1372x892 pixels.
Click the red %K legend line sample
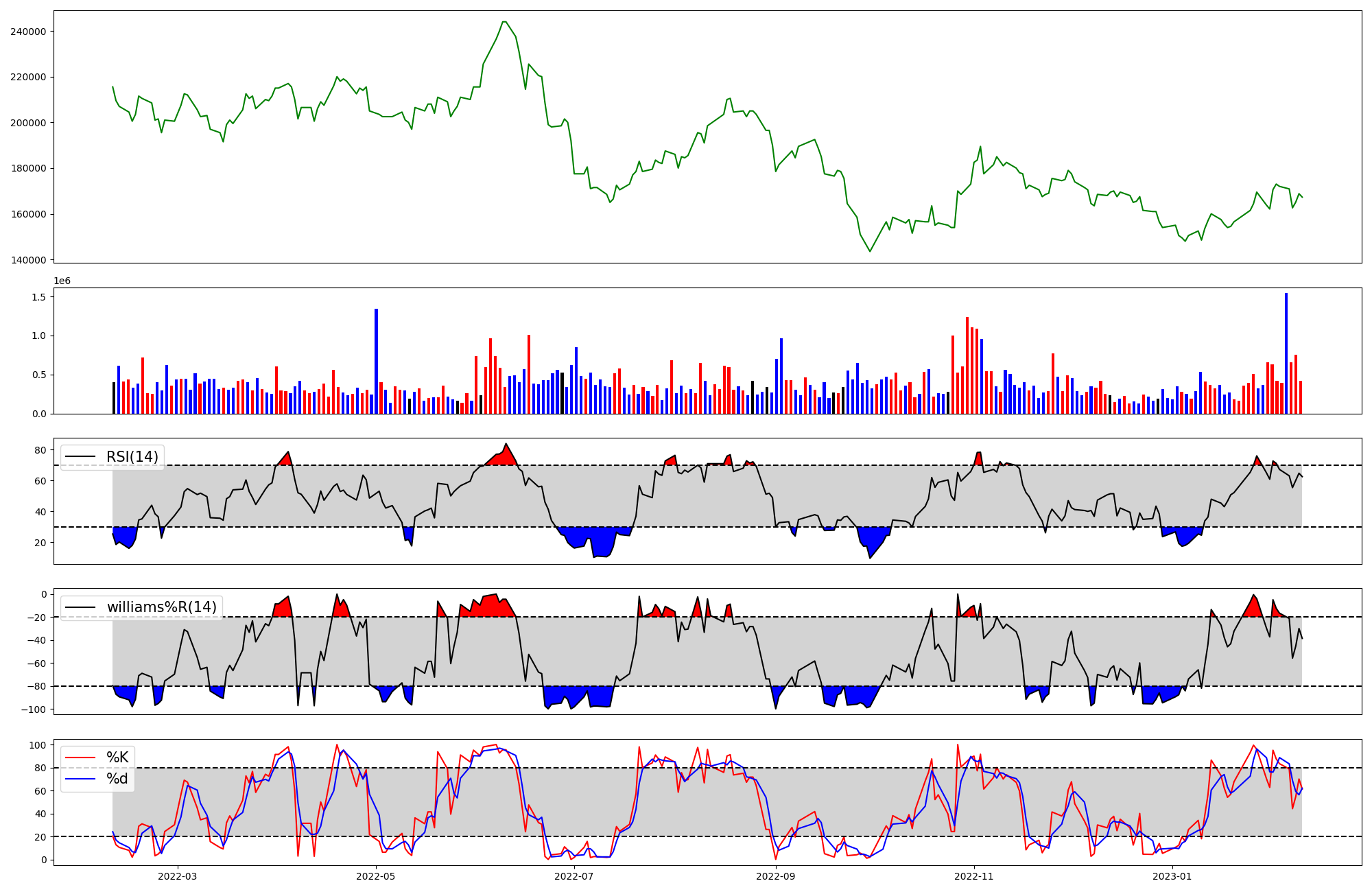[x=80, y=758]
